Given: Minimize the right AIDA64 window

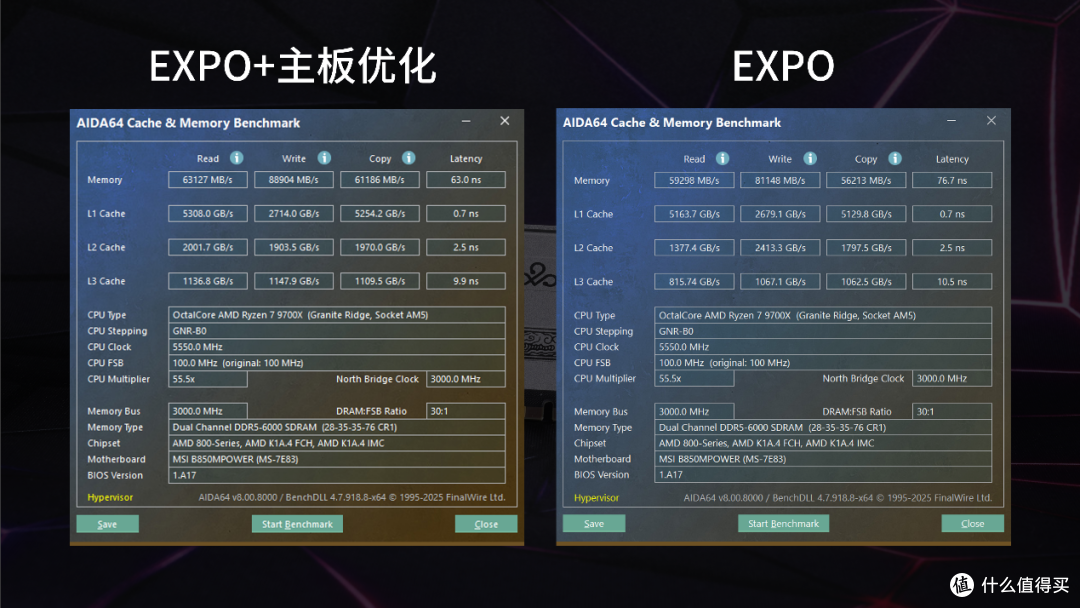Looking at the screenshot, I should coord(952,120).
